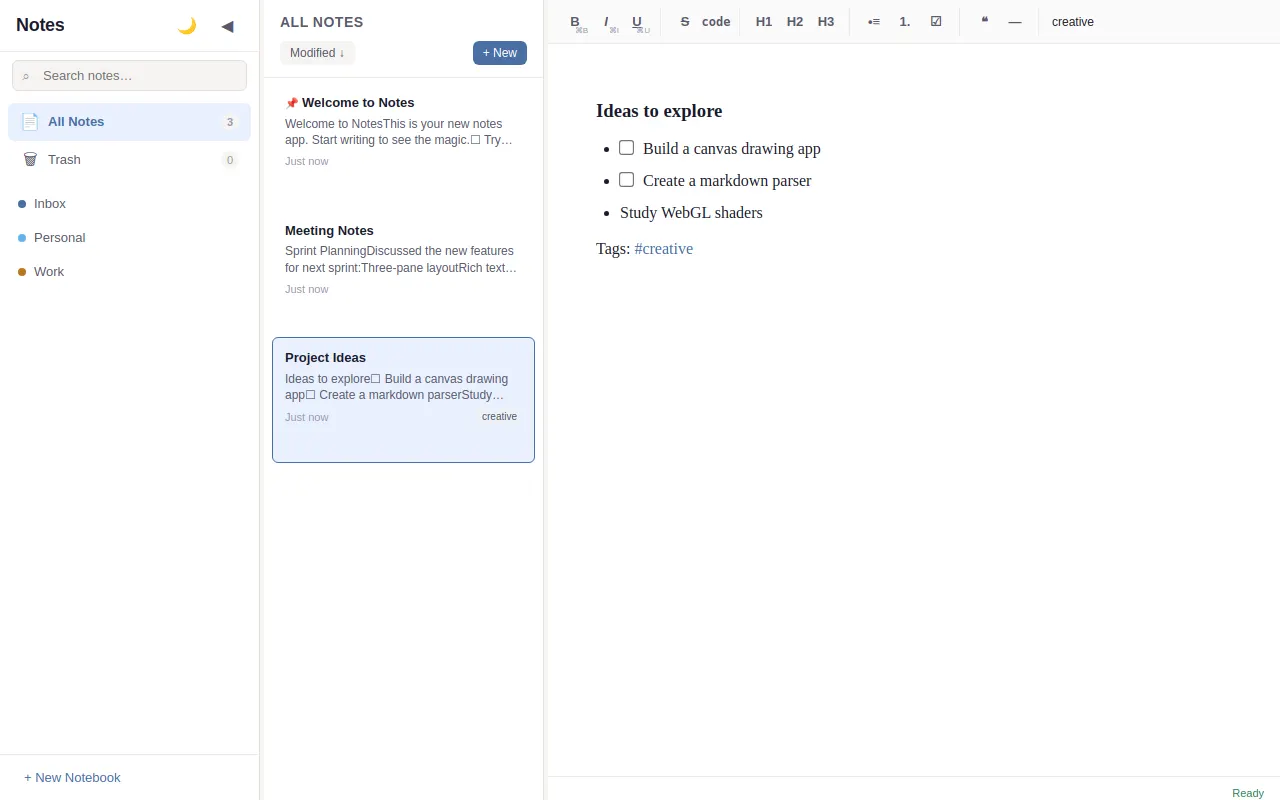This screenshot has width=1280, height=800.
Task: Apply underline formatting with U button
Action: (x=637, y=22)
